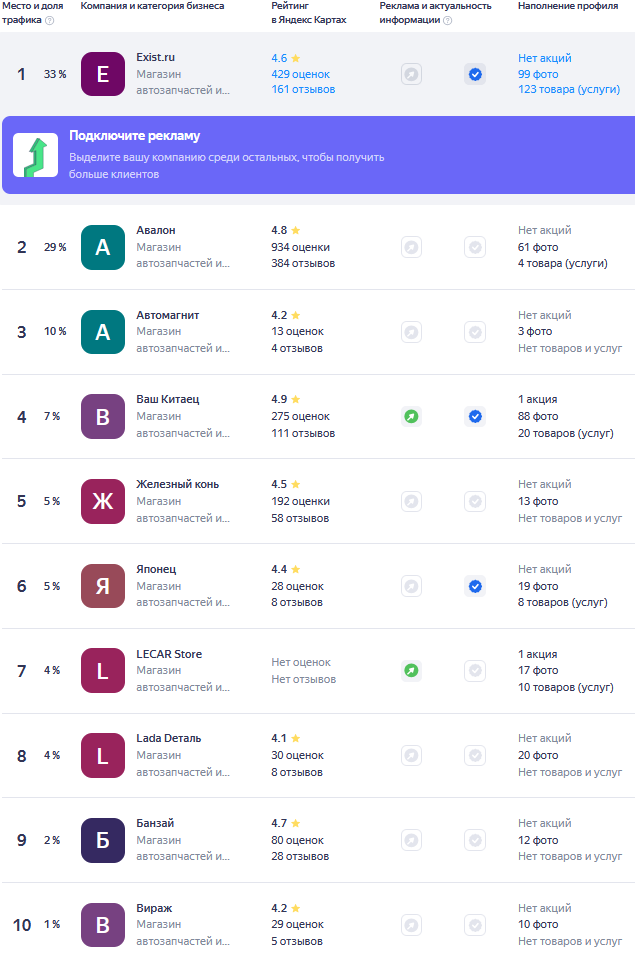Click the Вираж company logo tile
The height and width of the screenshot is (965, 635).
pos(103,925)
